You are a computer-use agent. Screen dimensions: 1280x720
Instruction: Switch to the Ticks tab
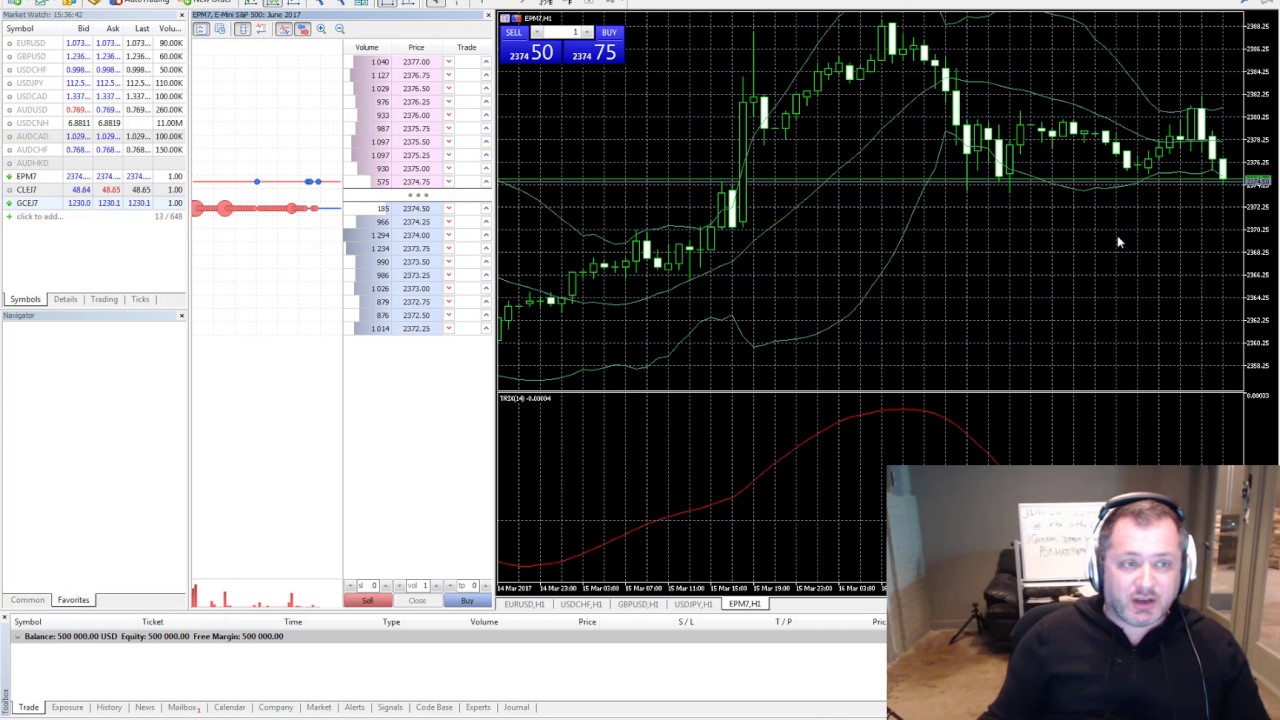140,299
